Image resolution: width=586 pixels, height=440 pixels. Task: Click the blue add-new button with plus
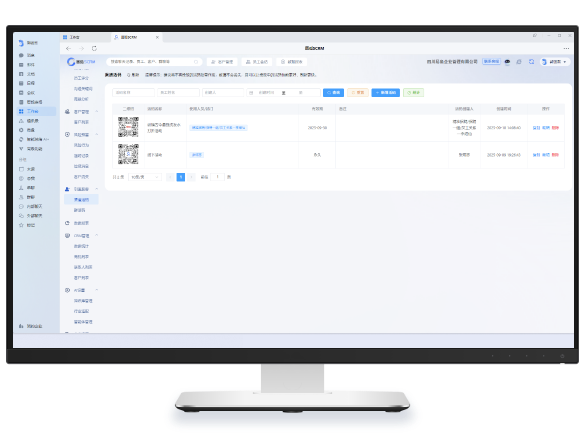pos(385,92)
